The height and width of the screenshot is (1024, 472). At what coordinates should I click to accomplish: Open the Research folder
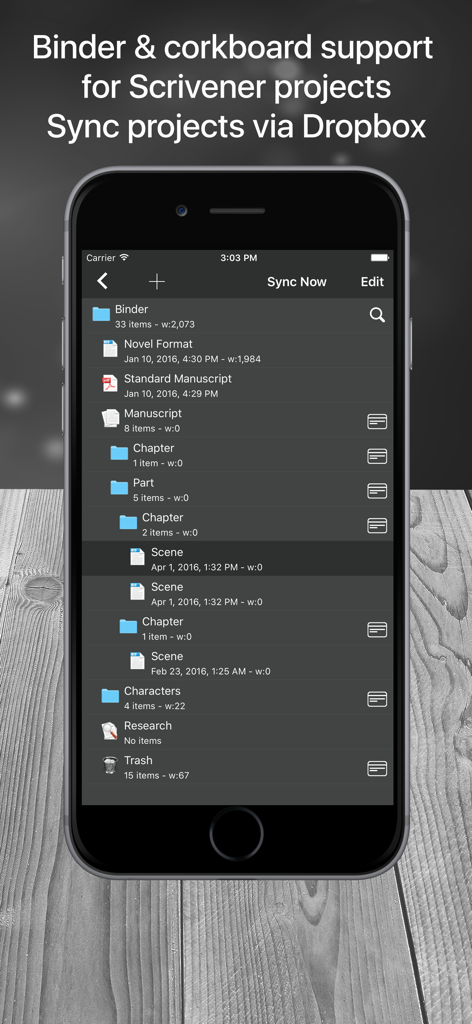pyautogui.click(x=238, y=732)
